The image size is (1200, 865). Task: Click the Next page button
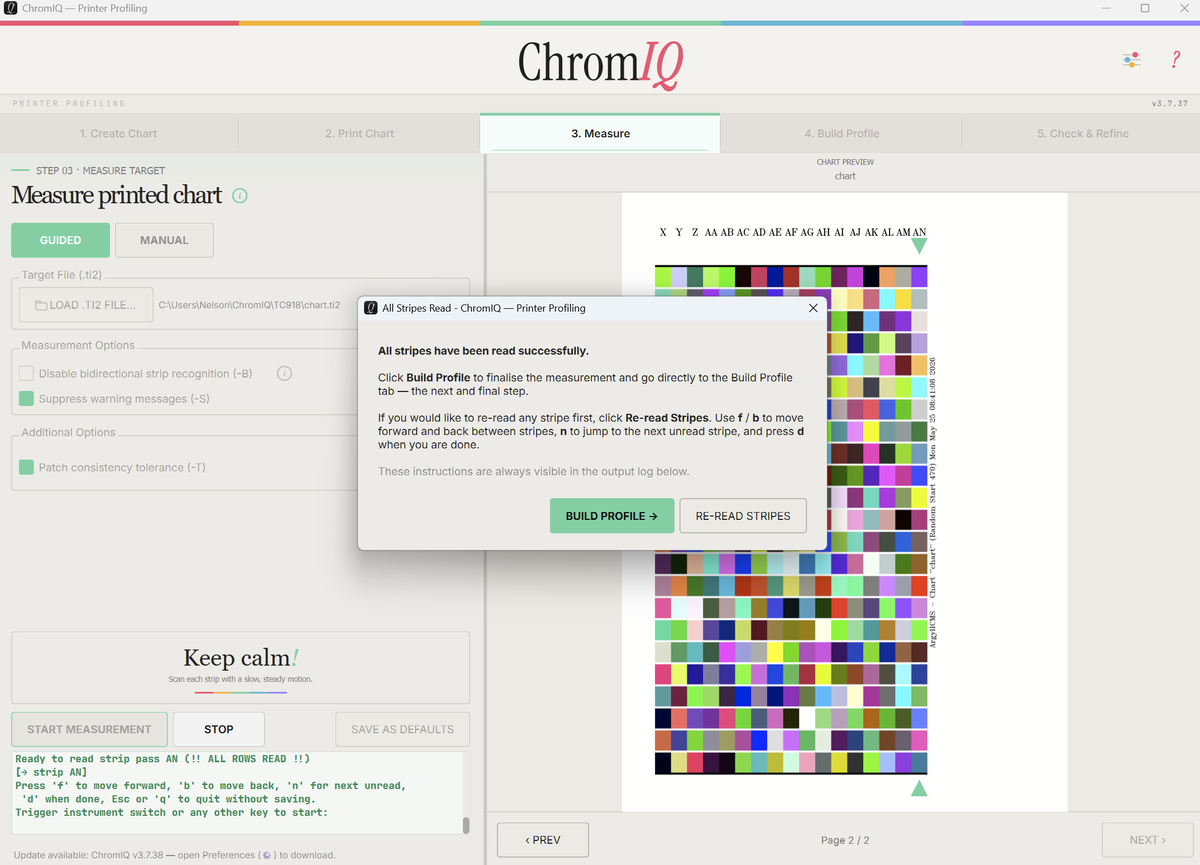pos(1147,840)
